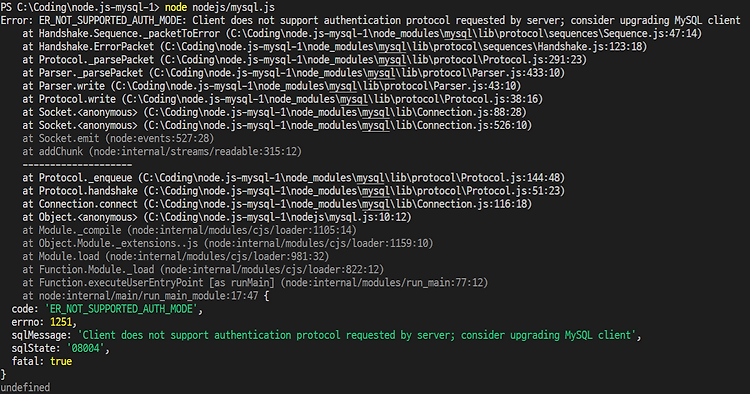Open the Sequence.js:47:14 file path link
The height and width of the screenshot is (394, 750).
pyautogui.click(x=464, y=33)
